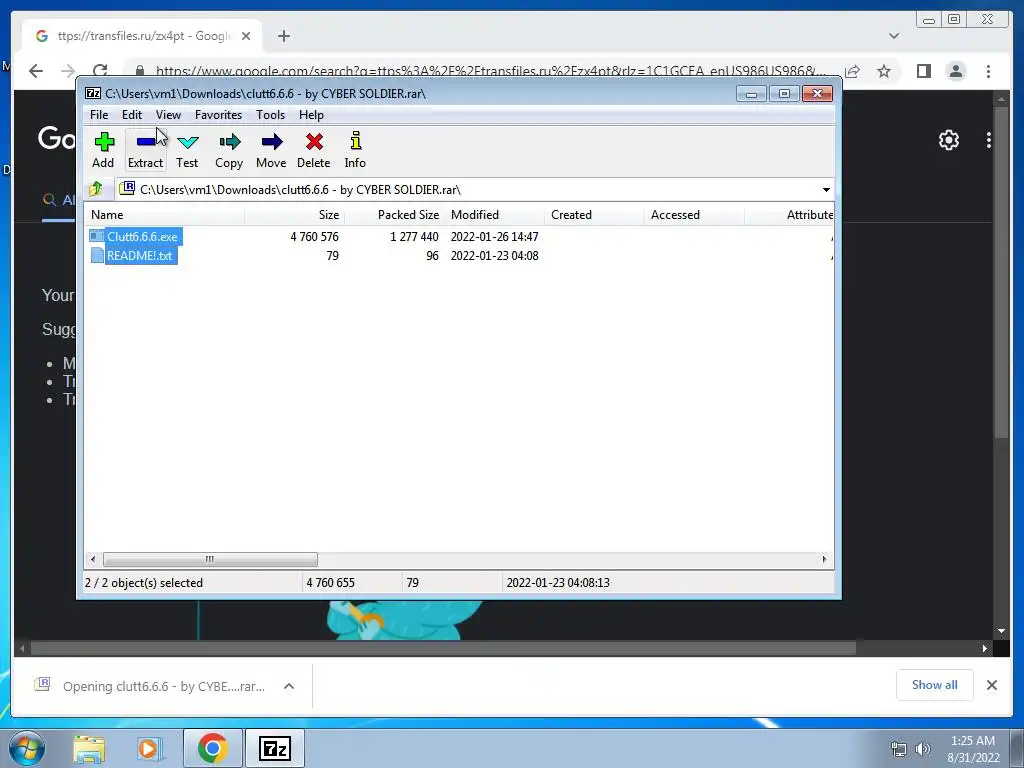The height and width of the screenshot is (768, 1024).
Task: Open Chrome three-dot menu
Action: 988,71
